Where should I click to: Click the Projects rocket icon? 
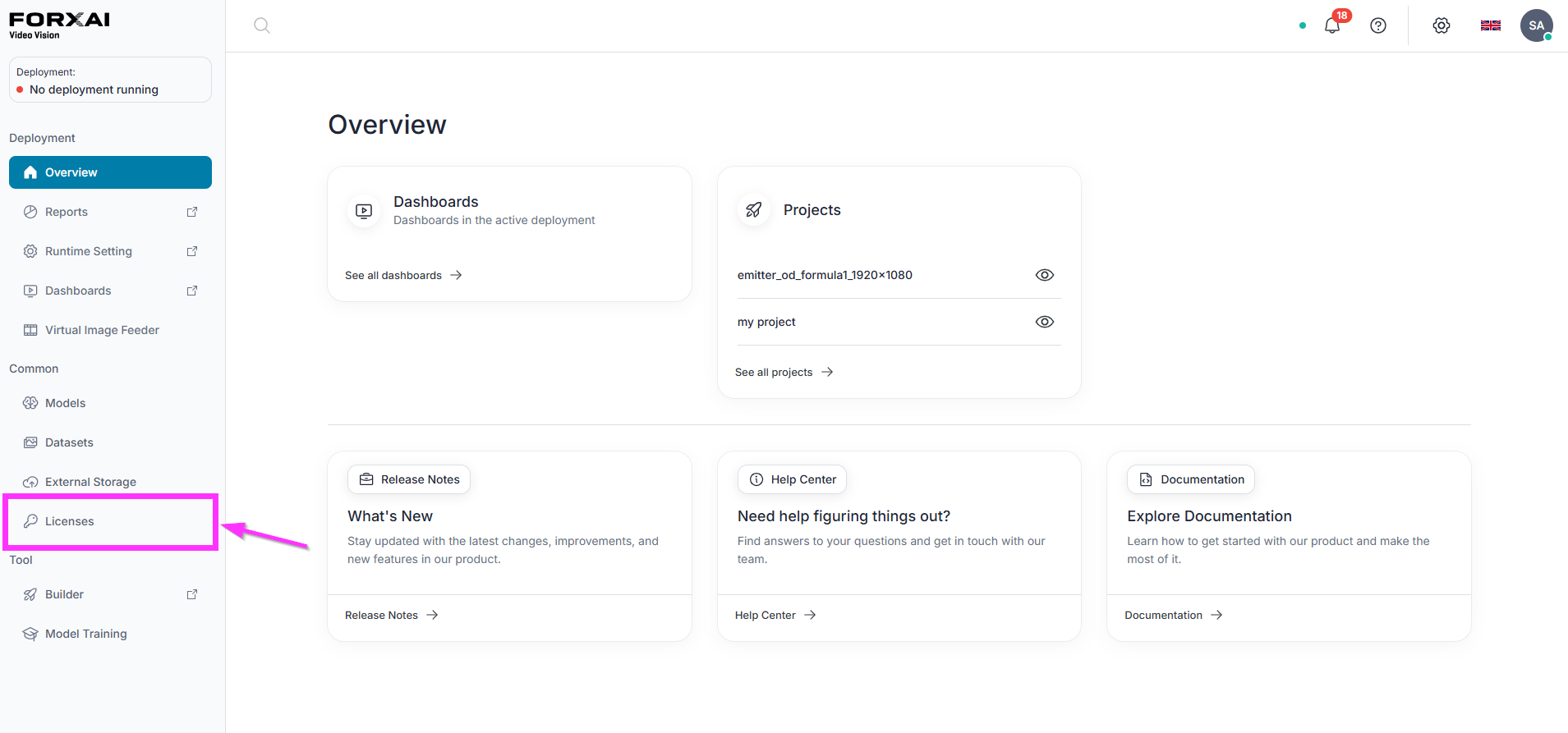pyautogui.click(x=753, y=210)
